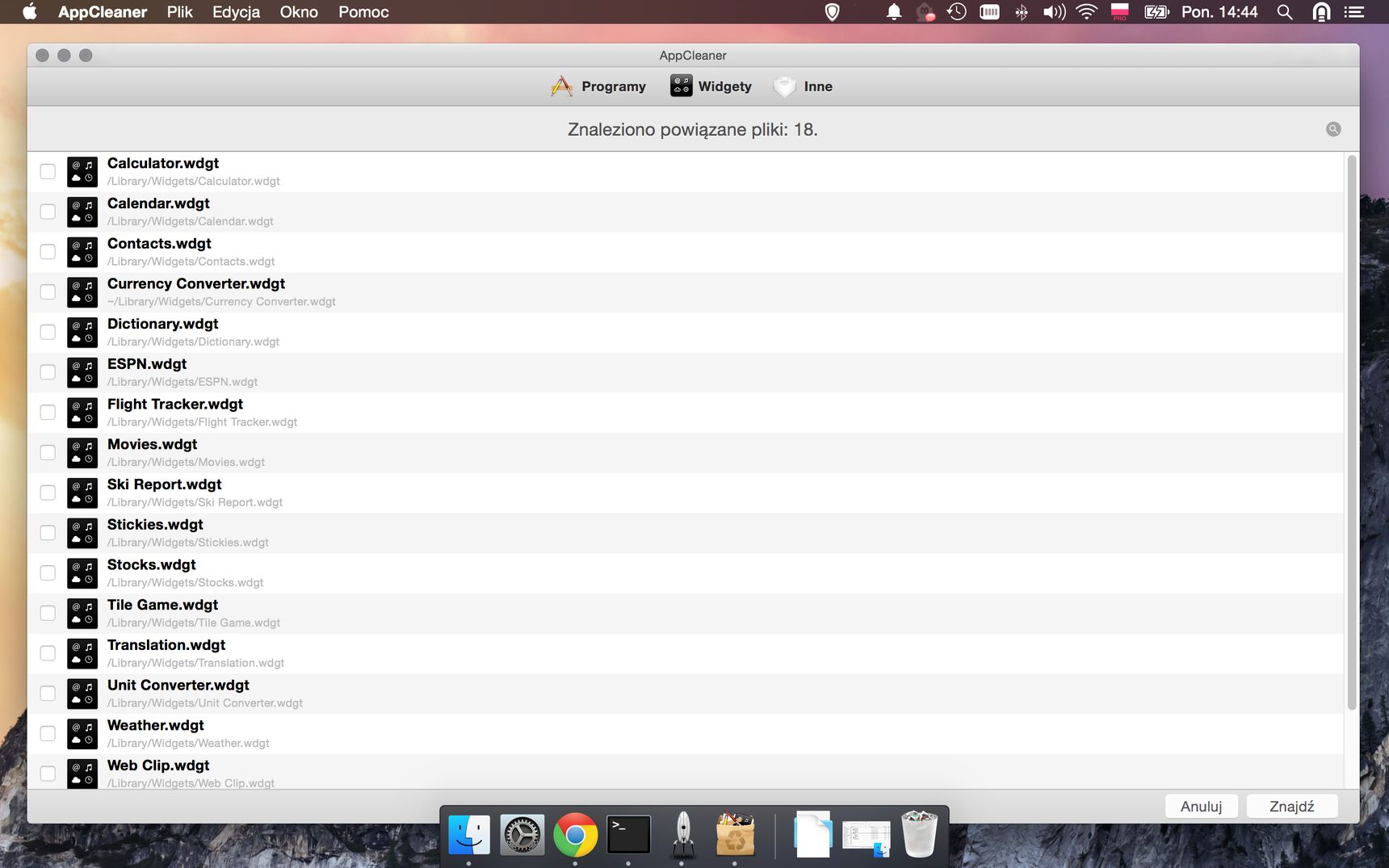Click the ESPN.wdgt widget icon
Screen dimensions: 1389x868
[82, 372]
